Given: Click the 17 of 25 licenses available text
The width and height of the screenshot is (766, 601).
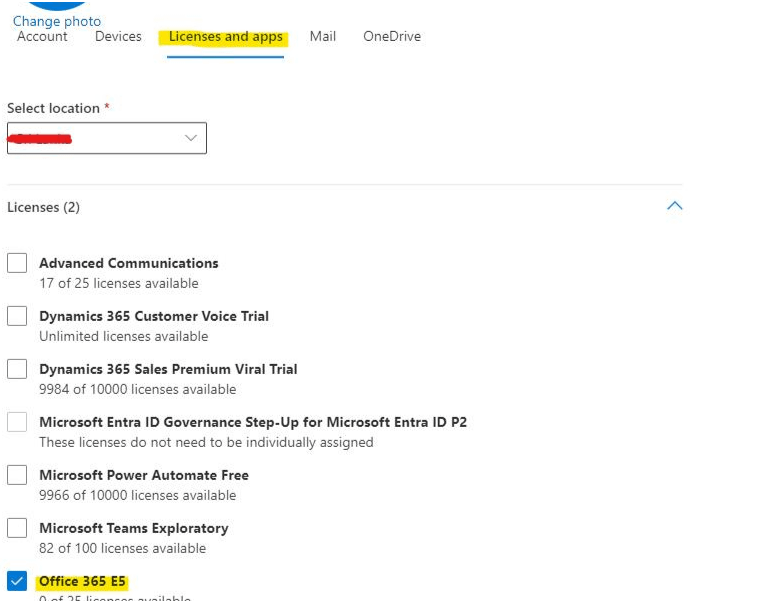Looking at the screenshot, I should pos(119,283).
